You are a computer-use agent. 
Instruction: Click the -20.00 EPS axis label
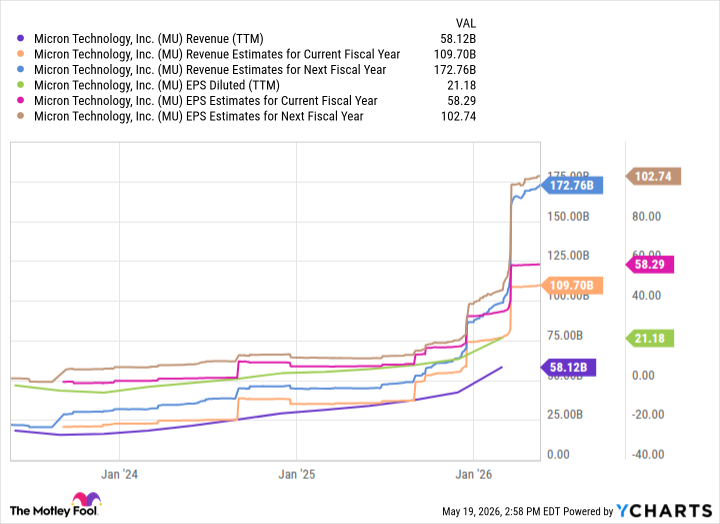[648, 415]
